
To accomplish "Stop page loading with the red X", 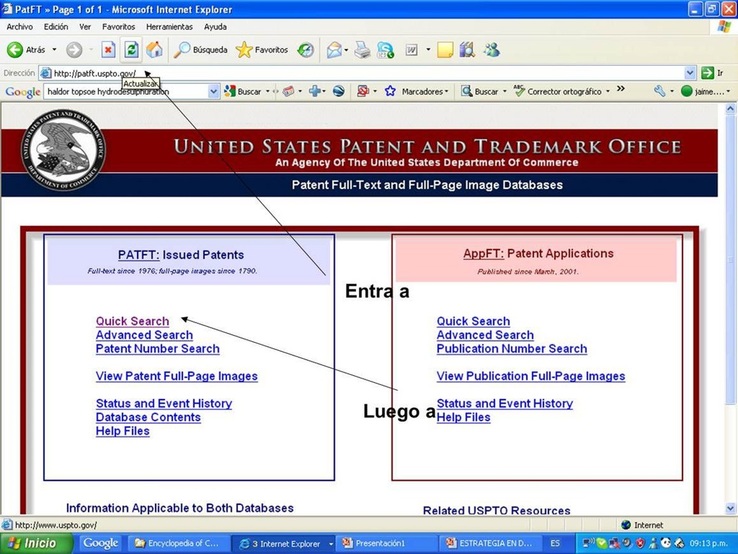I will pyautogui.click(x=108, y=49).
